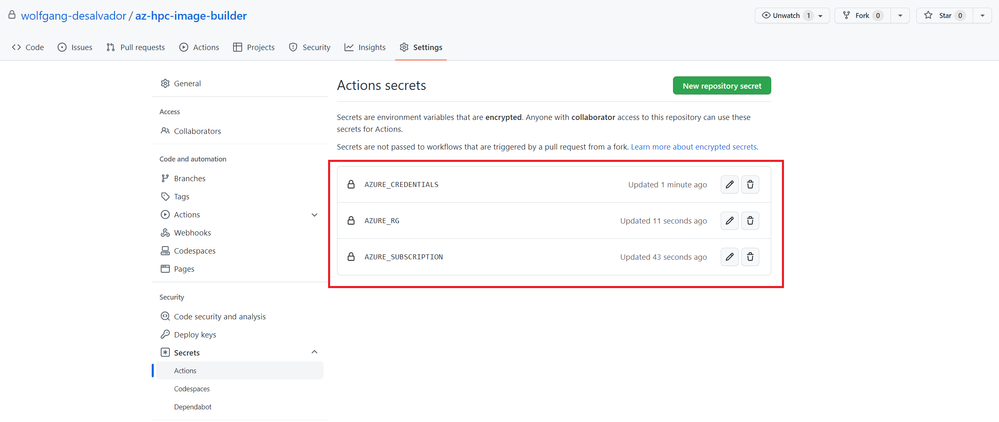Click the private repo lock icon by owner name
999x422 pixels.
click(x=12, y=15)
